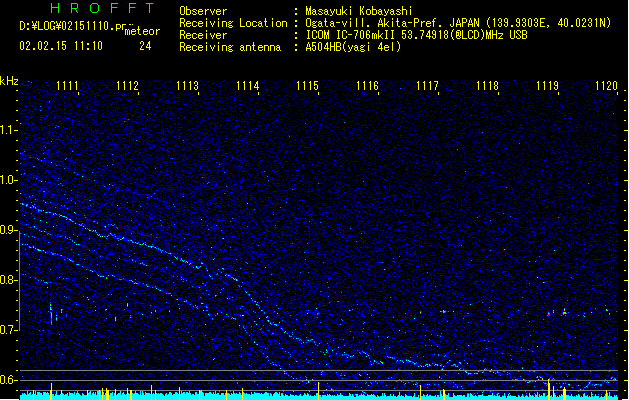Click the red meteor echo near 1111
Viewport: 629px width, 400px height.
[x=51, y=318]
